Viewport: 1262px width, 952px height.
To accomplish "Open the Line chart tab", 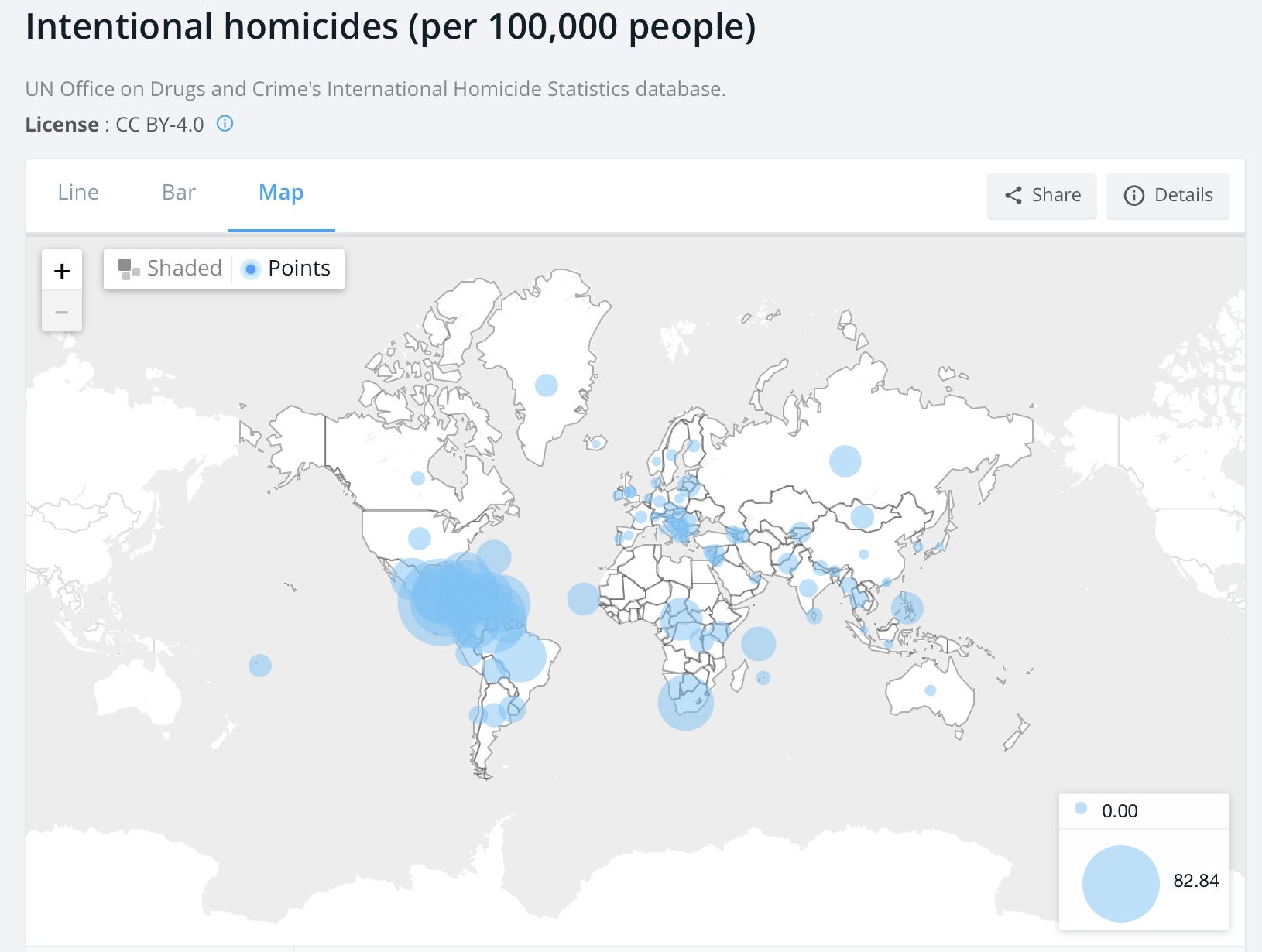I will pos(78,193).
